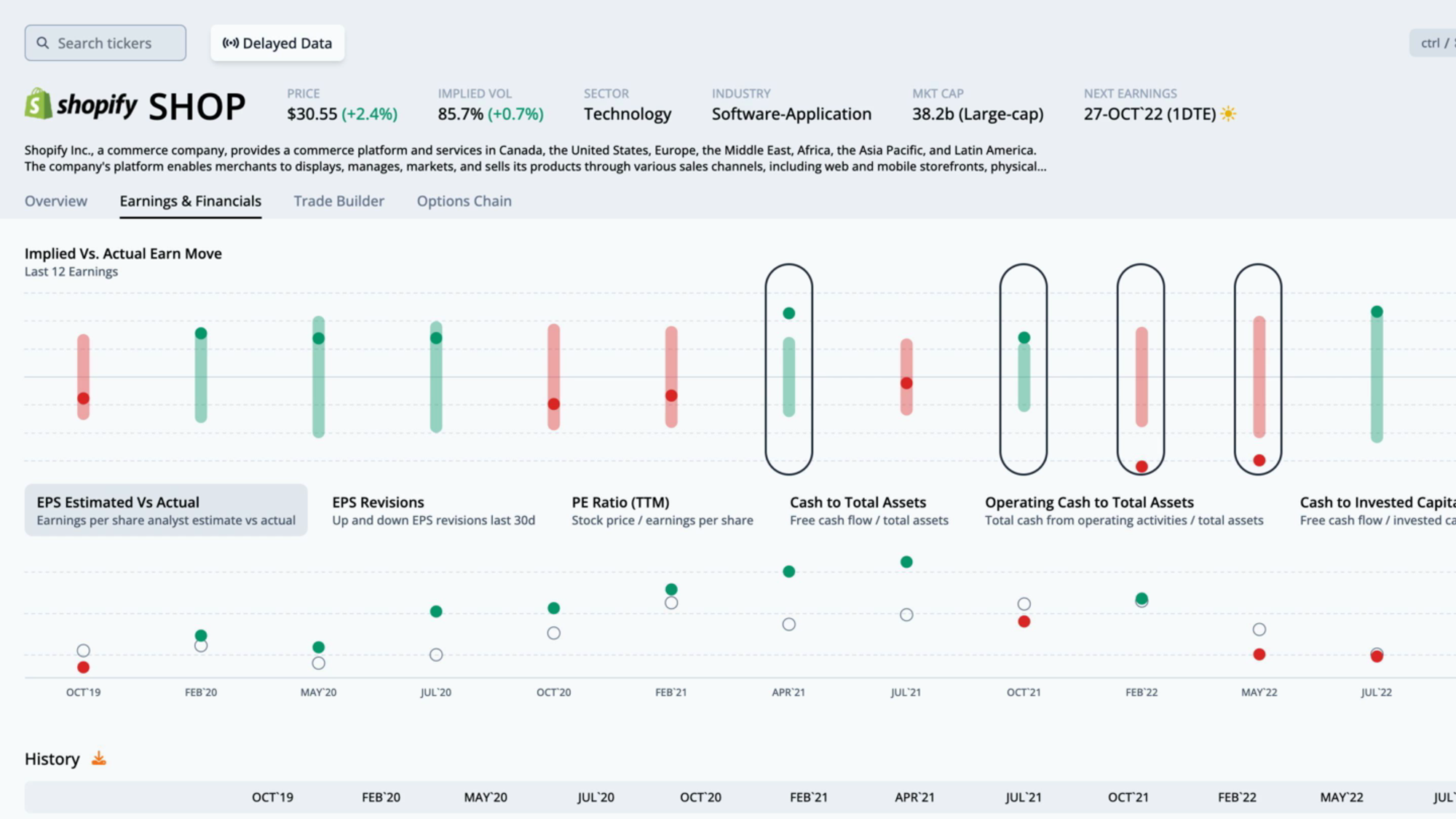This screenshot has width=1456, height=819.
Task: Toggle the Delayed Data button
Action: click(x=277, y=43)
